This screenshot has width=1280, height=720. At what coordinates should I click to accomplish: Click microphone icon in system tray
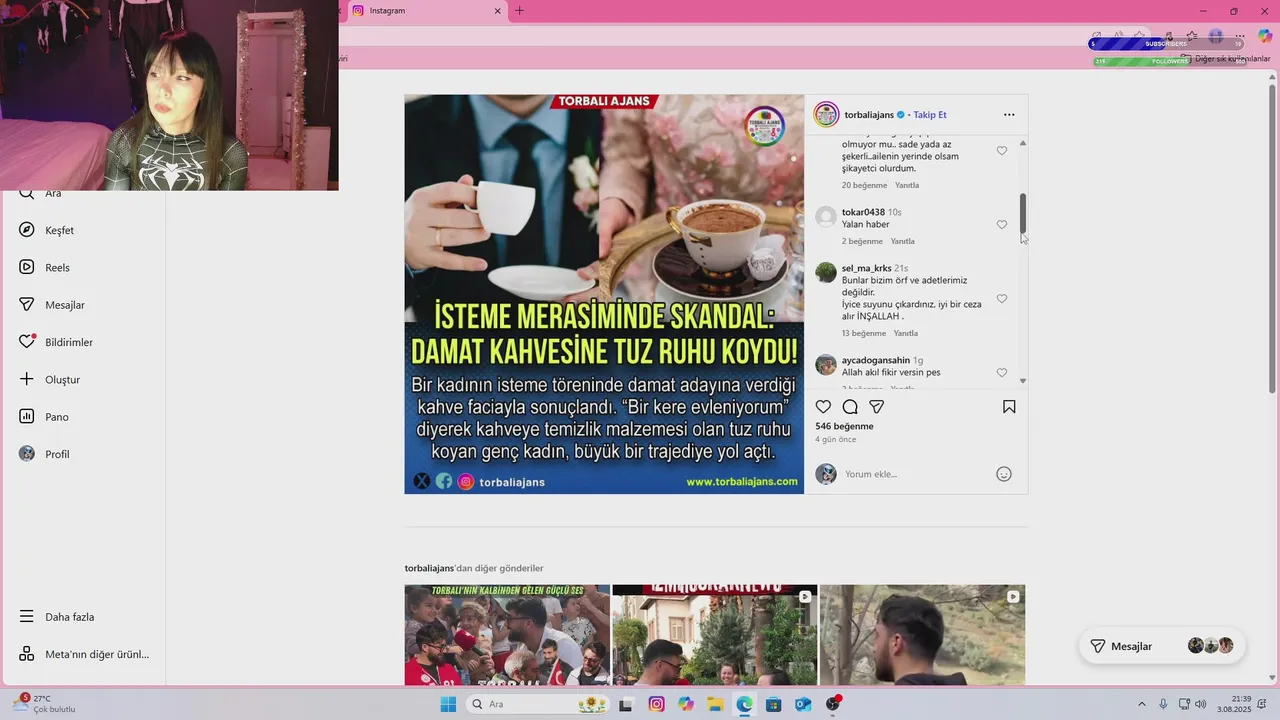1163,704
